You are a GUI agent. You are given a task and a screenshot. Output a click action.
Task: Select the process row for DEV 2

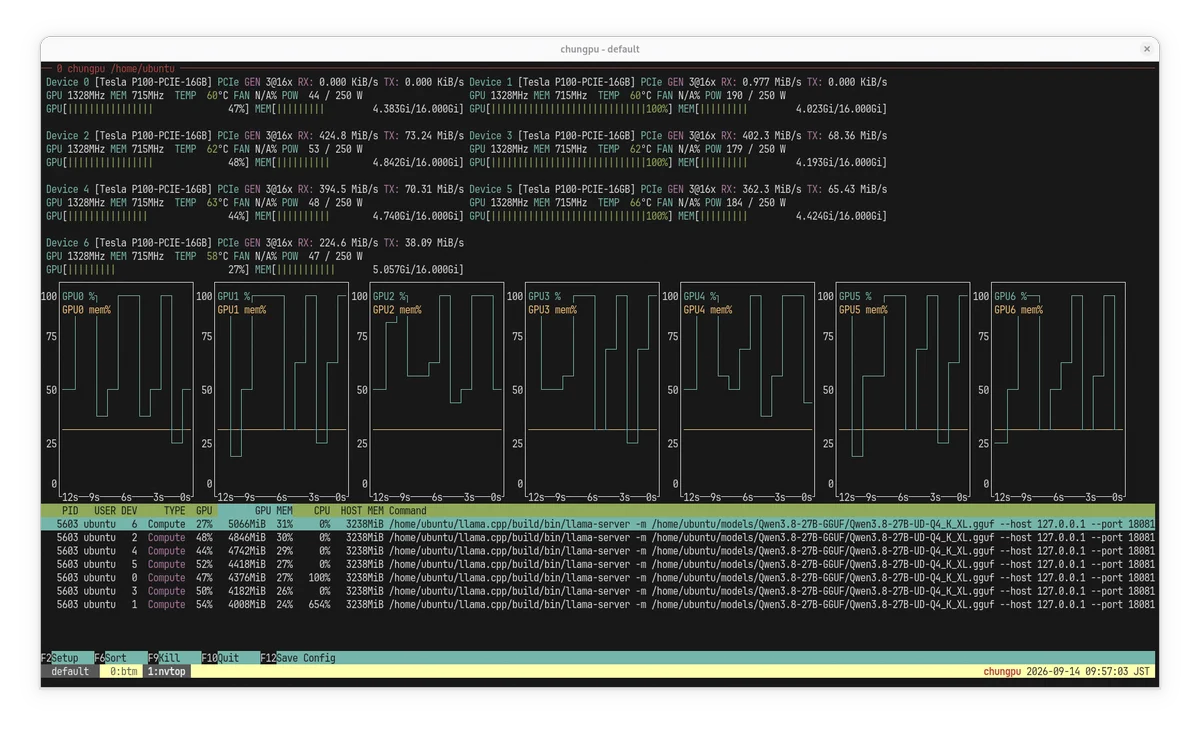(599, 537)
